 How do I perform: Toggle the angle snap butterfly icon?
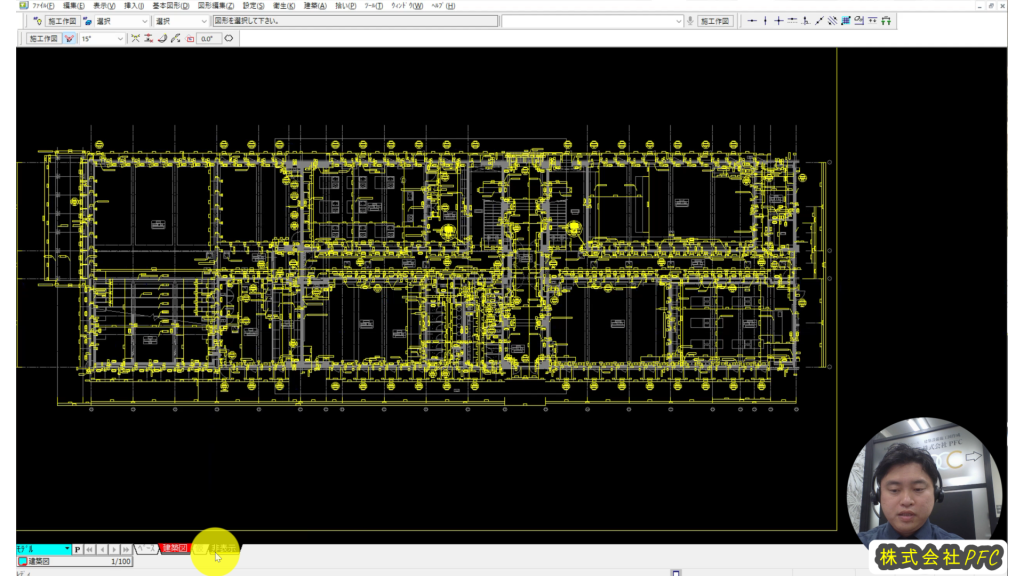click(70, 39)
